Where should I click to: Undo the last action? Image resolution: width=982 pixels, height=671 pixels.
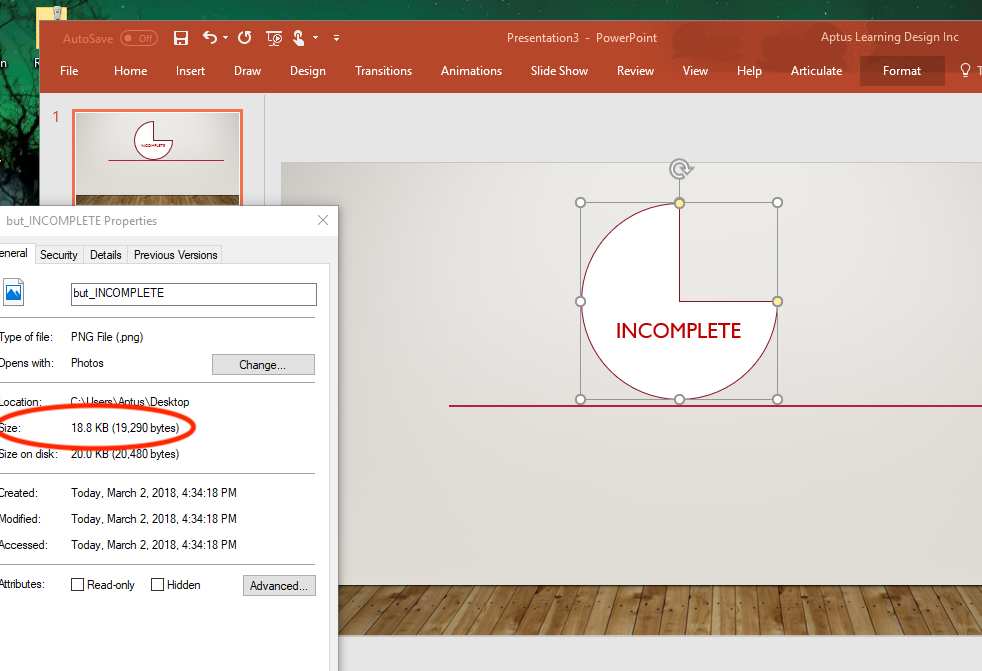click(211, 38)
